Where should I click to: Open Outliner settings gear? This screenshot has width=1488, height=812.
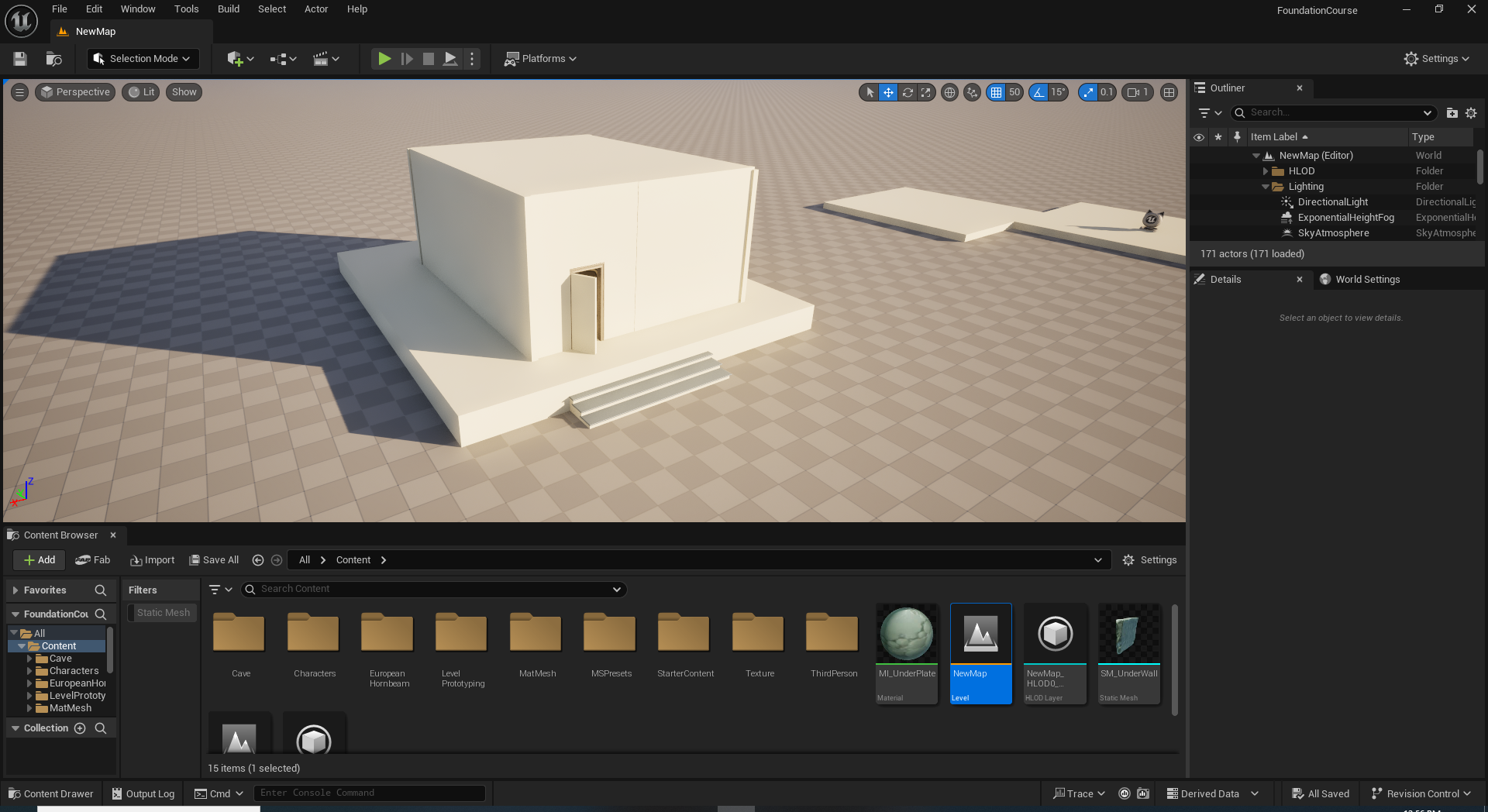[1471, 113]
